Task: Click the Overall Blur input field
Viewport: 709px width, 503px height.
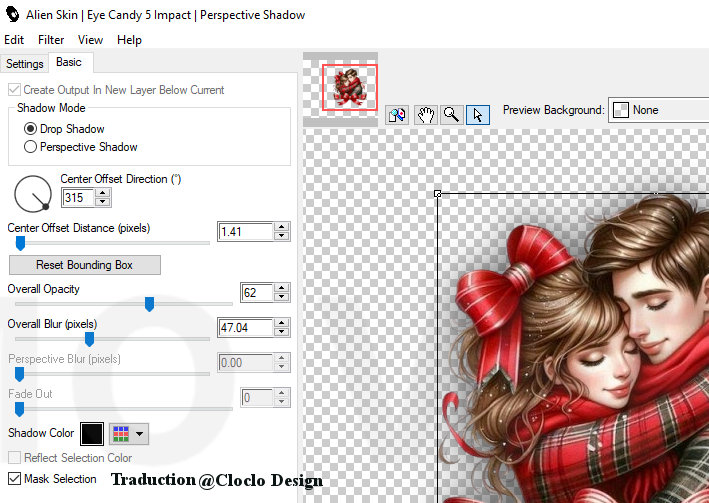Action: [246, 327]
